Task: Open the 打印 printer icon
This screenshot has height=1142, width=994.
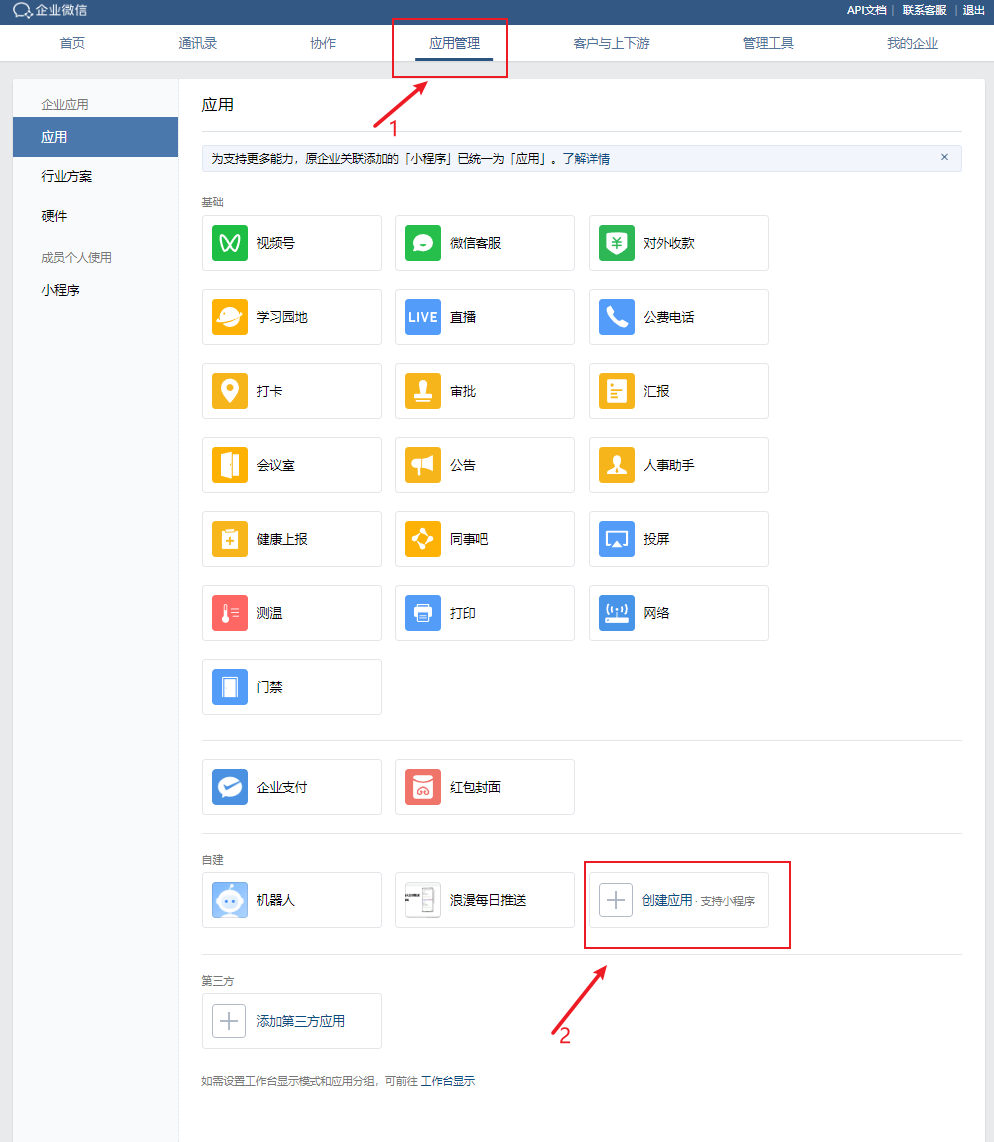Action: [423, 613]
